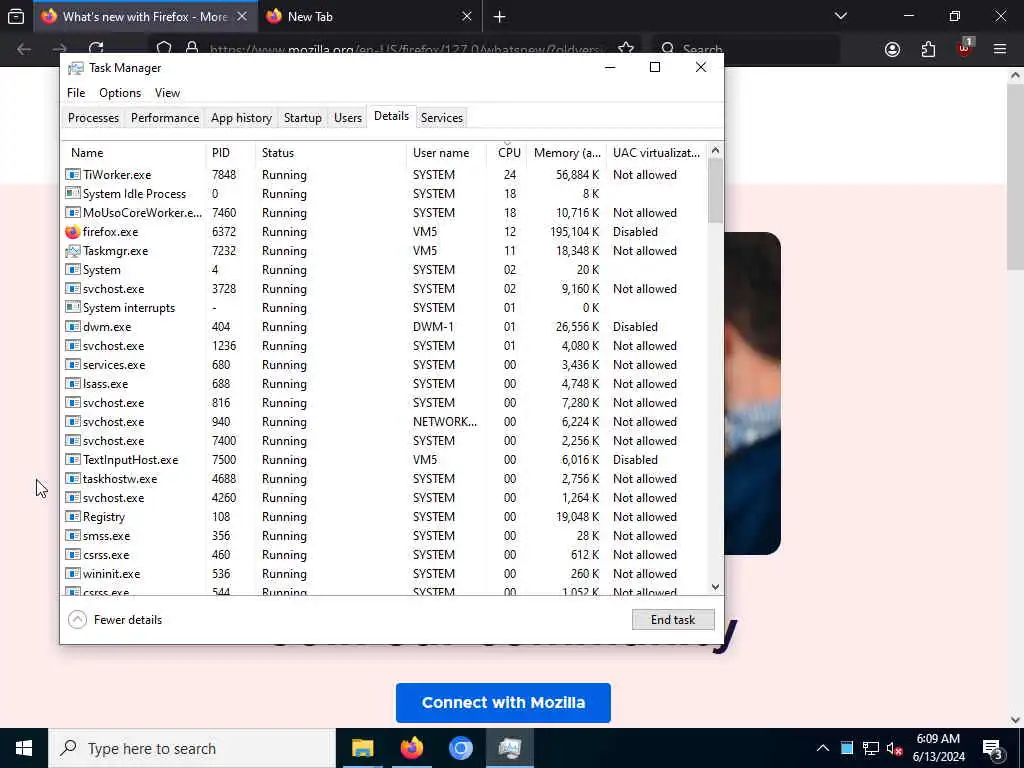Sort by the Name column header
The height and width of the screenshot is (768, 1024).
pos(134,153)
